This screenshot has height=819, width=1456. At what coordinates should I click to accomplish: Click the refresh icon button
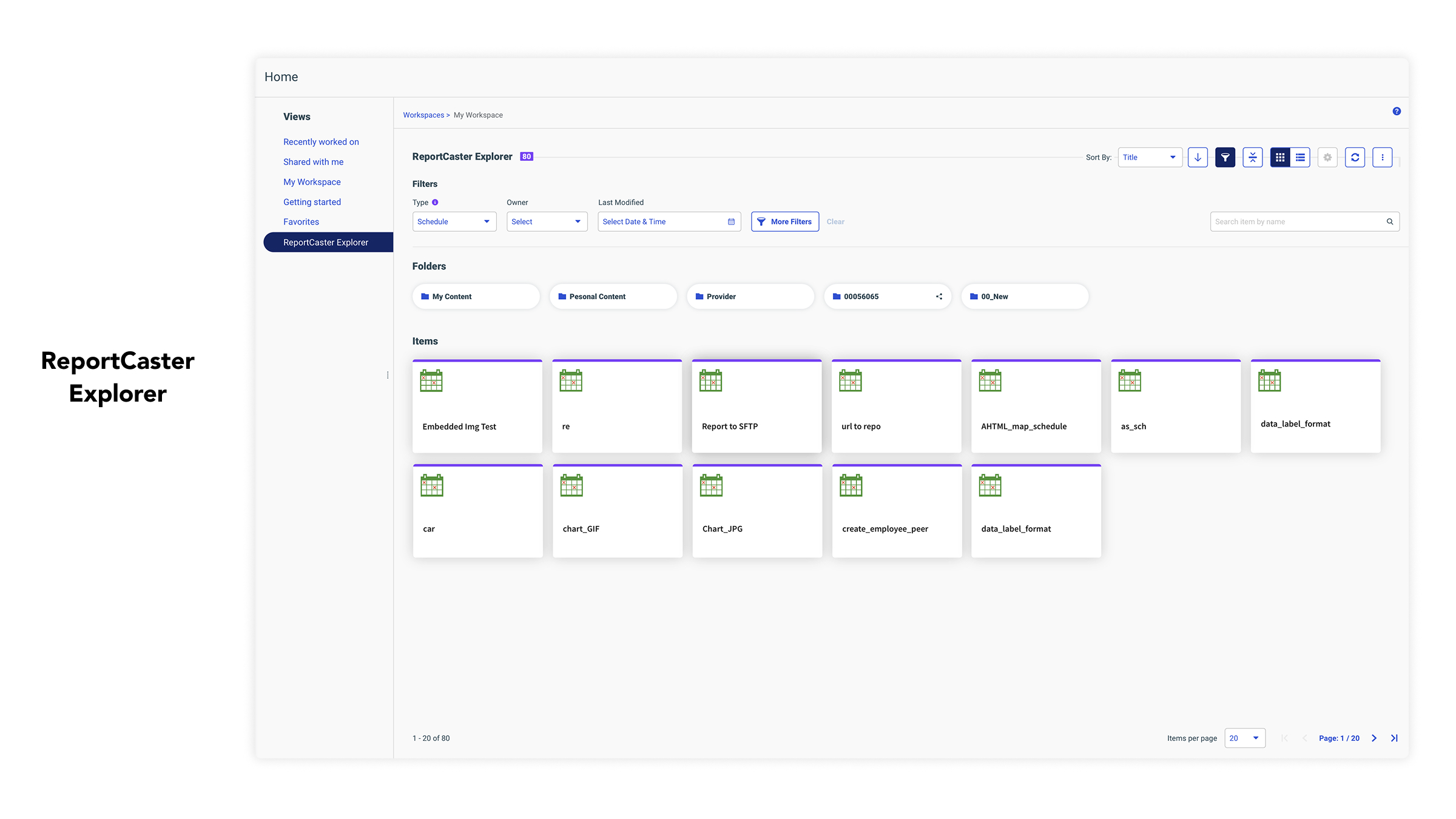[x=1355, y=157]
